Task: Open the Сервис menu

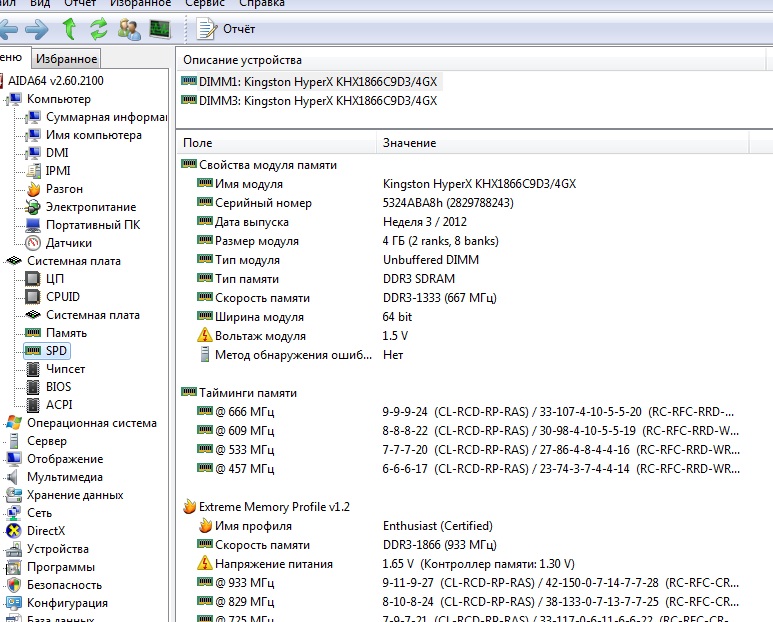Action: point(205,3)
